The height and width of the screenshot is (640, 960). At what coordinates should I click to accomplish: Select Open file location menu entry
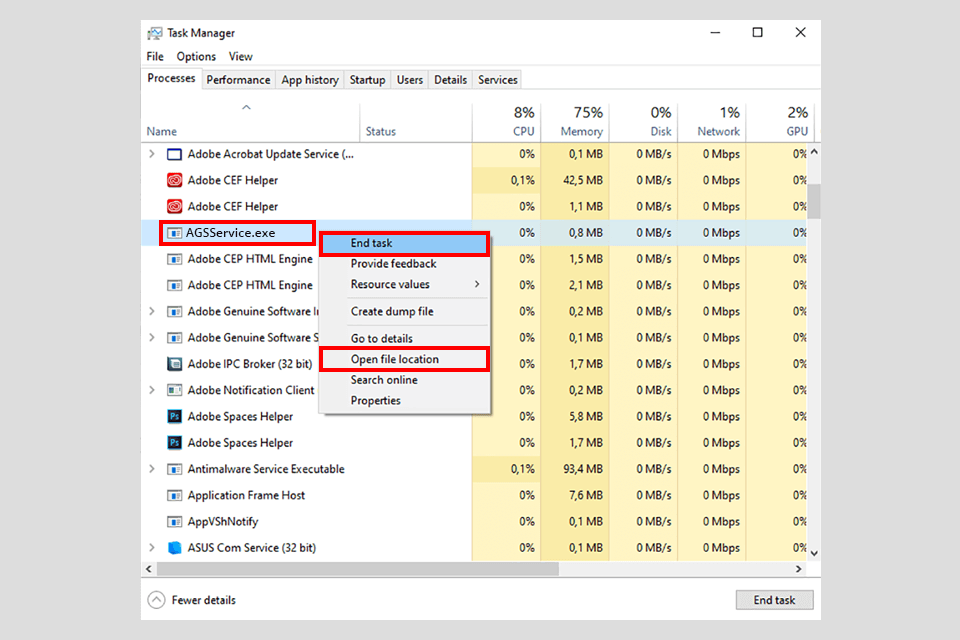404,359
